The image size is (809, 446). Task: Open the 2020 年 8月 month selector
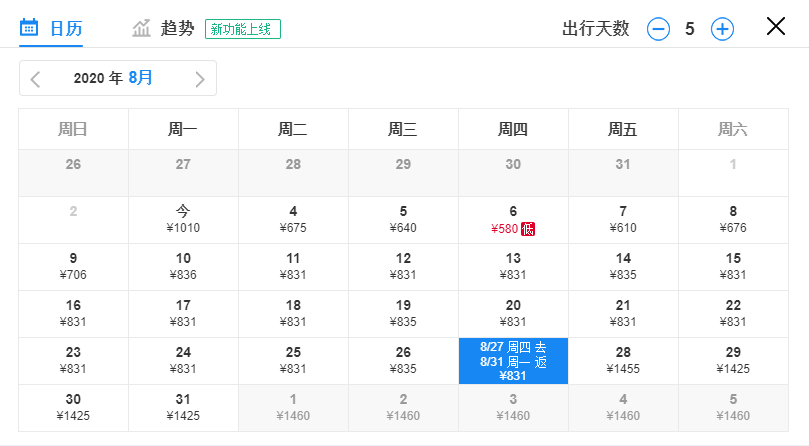click(115, 78)
